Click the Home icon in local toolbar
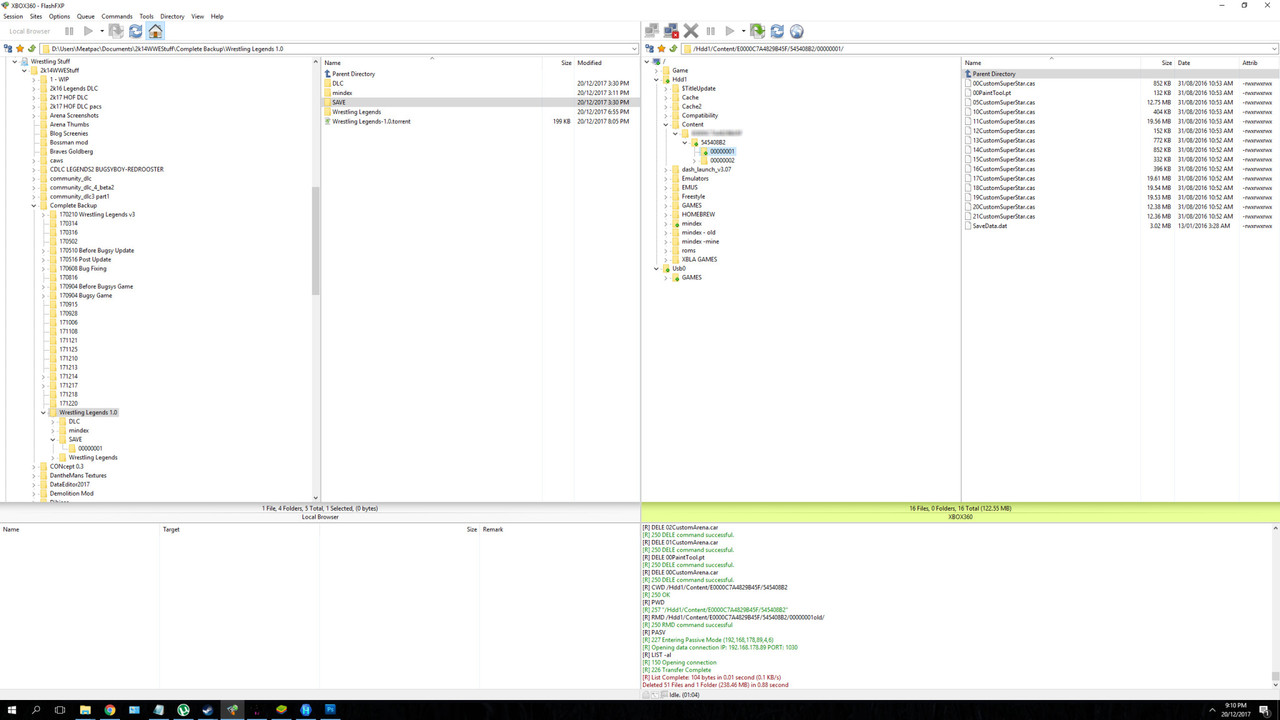The width and height of the screenshot is (1280, 720). [x=155, y=31]
